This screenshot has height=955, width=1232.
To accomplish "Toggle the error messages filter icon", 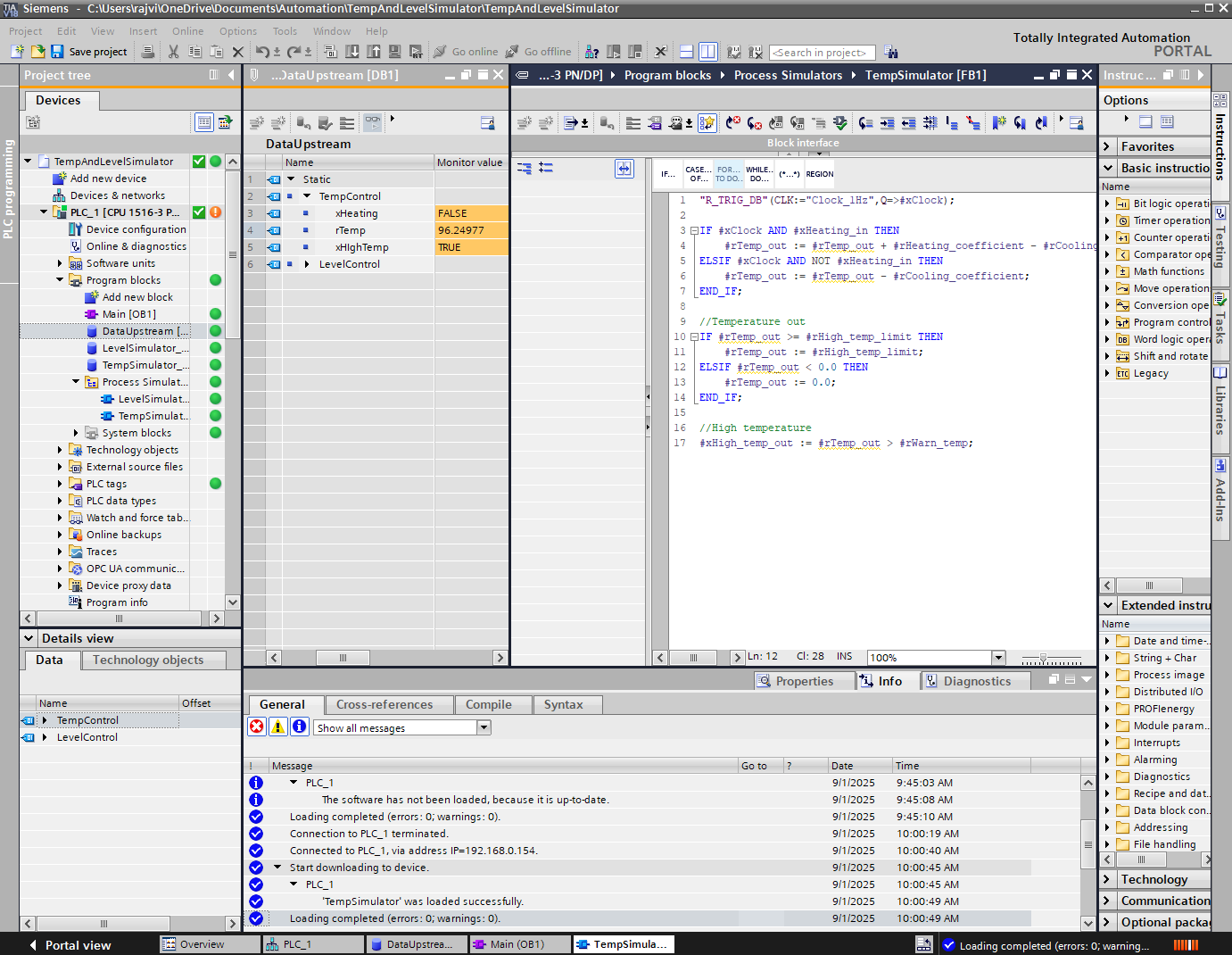I will (257, 727).
